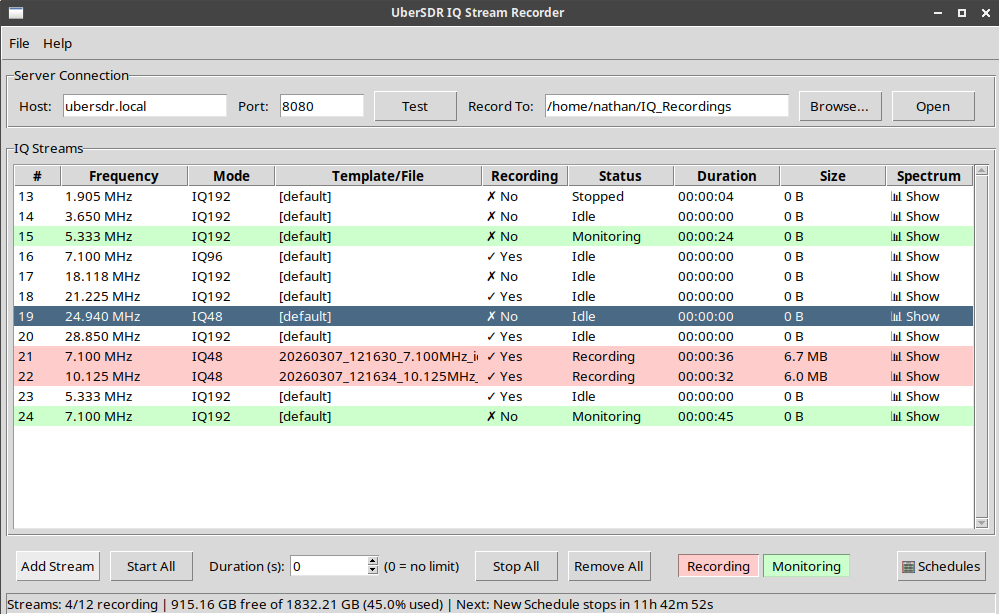Open the Help menu
The height and width of the screenshot is (614, 999).
pos(57,43)
